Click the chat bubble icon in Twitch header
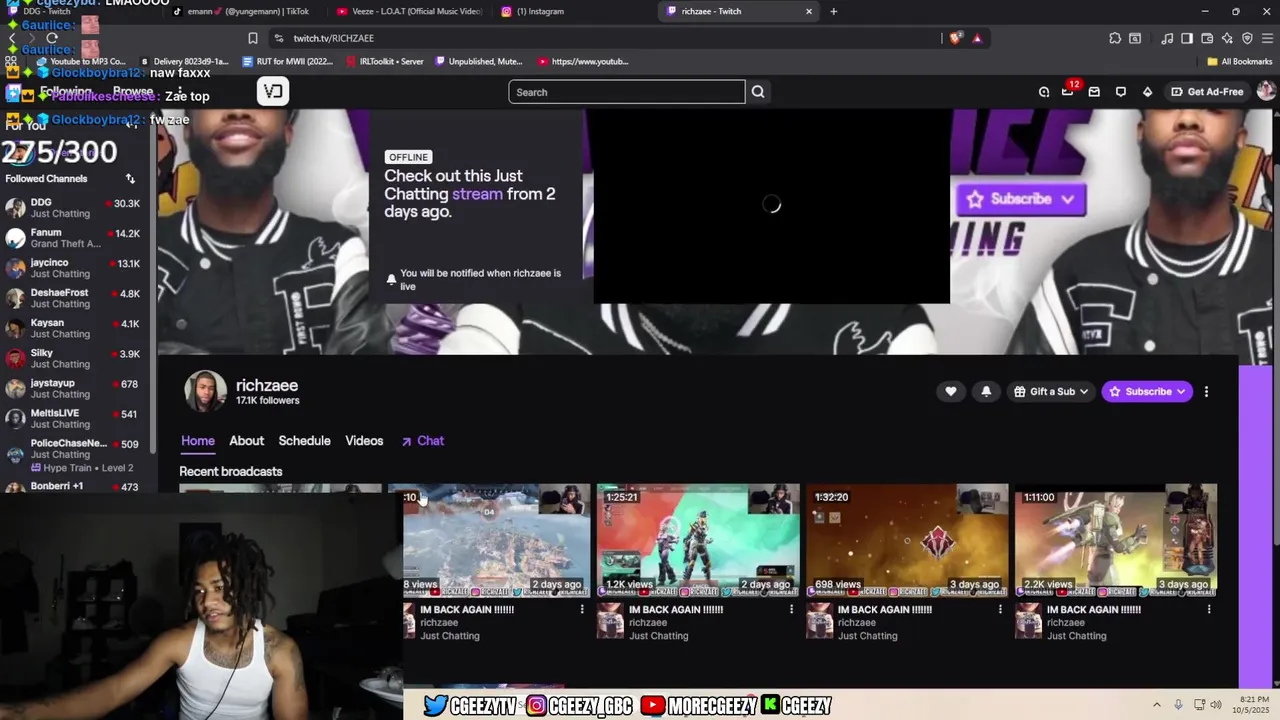The width and height of the screenshot is (1280, 720). tap(1121, 92)
